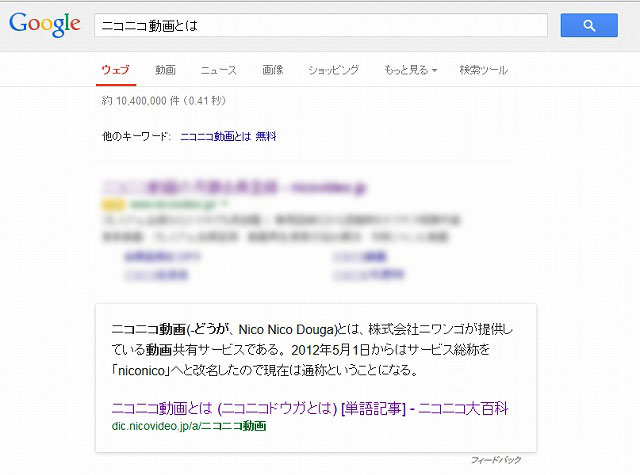Select the ウェブ tab

point(116,70)
